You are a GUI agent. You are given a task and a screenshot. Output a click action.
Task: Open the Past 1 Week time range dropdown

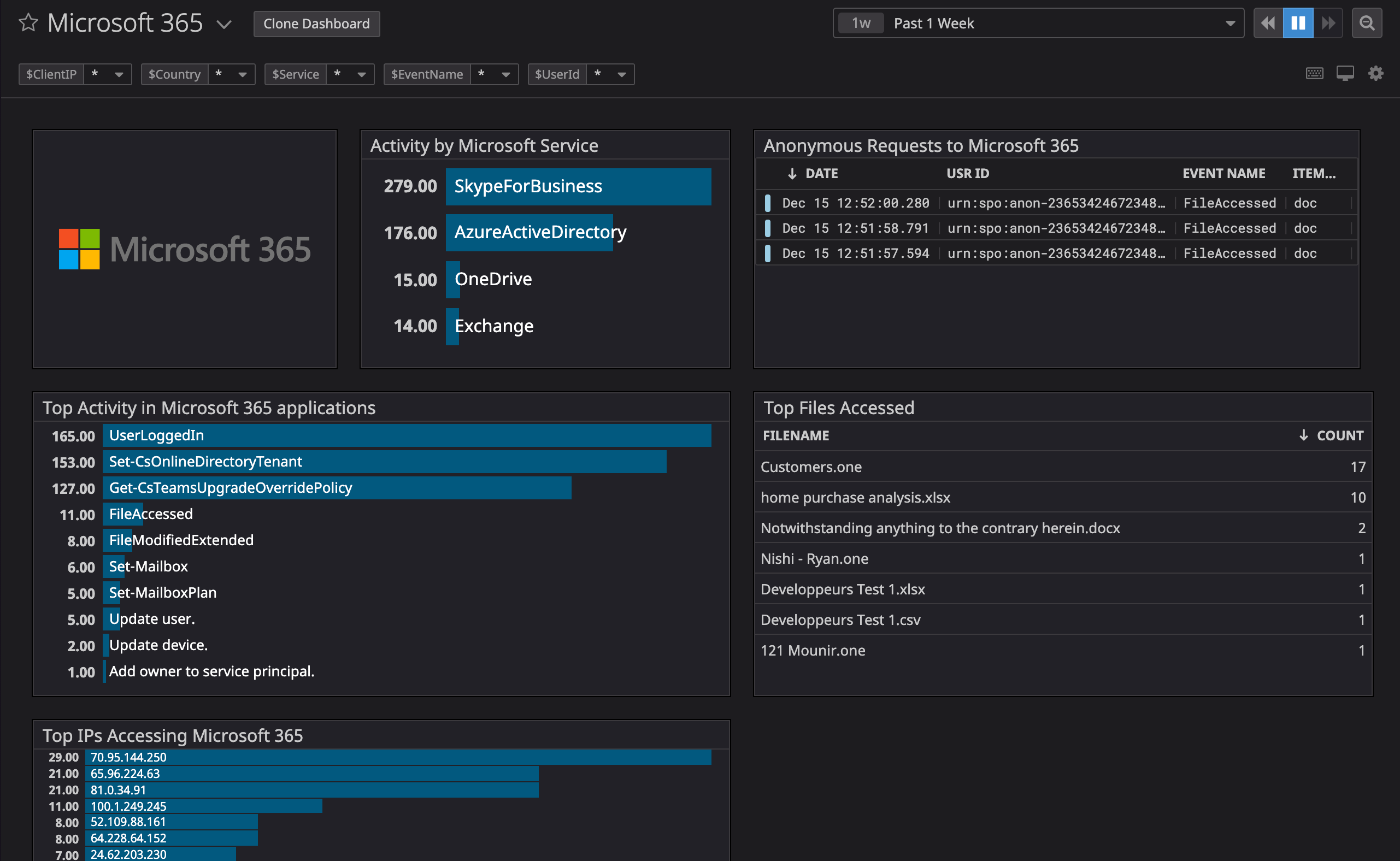pyautogui.click(x=1228, y=23)
